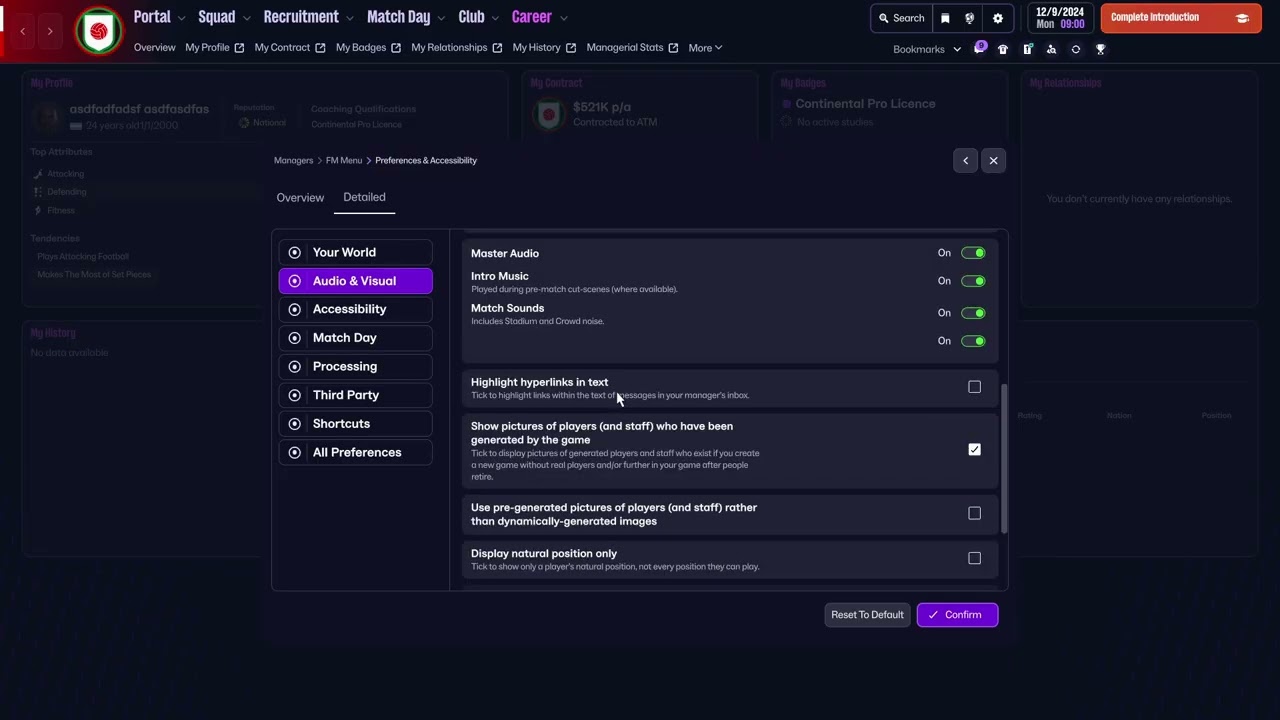Viewport: 1280px width, 720px height.
Task: Show All Preferences section
Action: point(355,453)
